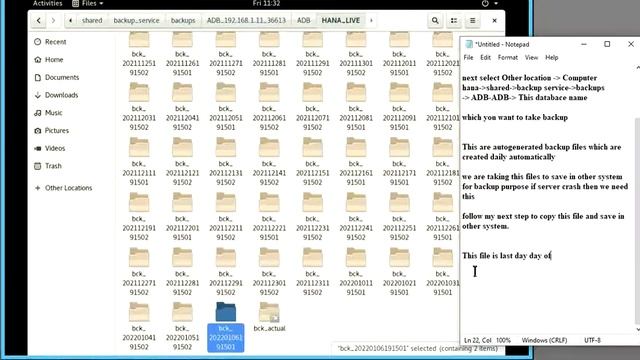Image resolution: width=640 pixels, height=360 pixels.
Task: Show earlier path segments with left arrow
Action: [x=71, y=20]
